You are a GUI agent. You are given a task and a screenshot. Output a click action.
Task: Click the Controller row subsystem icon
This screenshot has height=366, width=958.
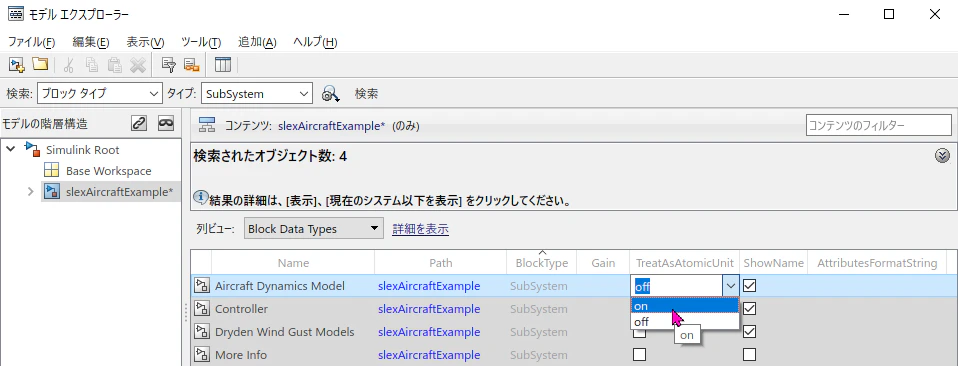pyautogui.click(x=202, y=309)
